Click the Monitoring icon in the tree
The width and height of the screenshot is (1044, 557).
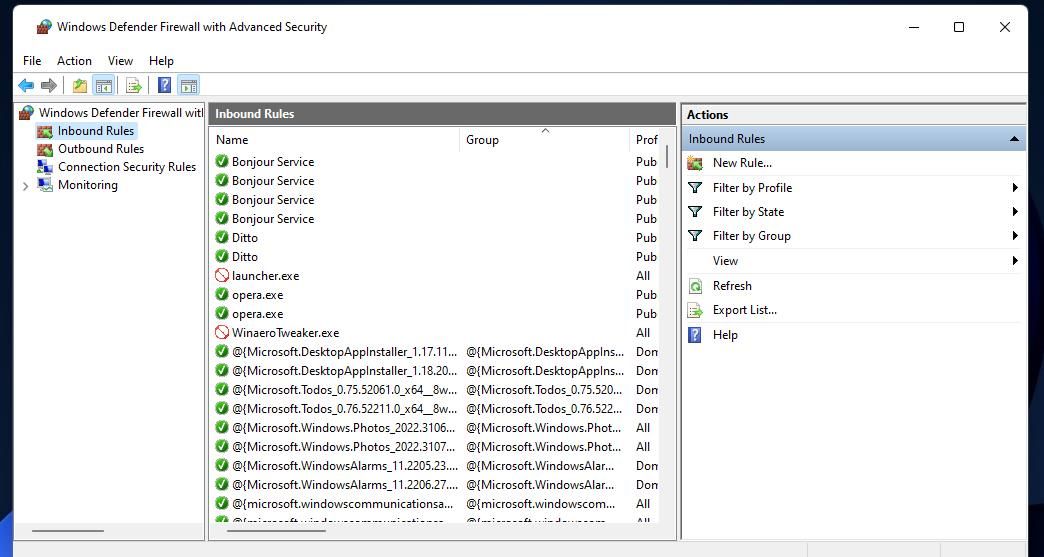tap(45, 185)
